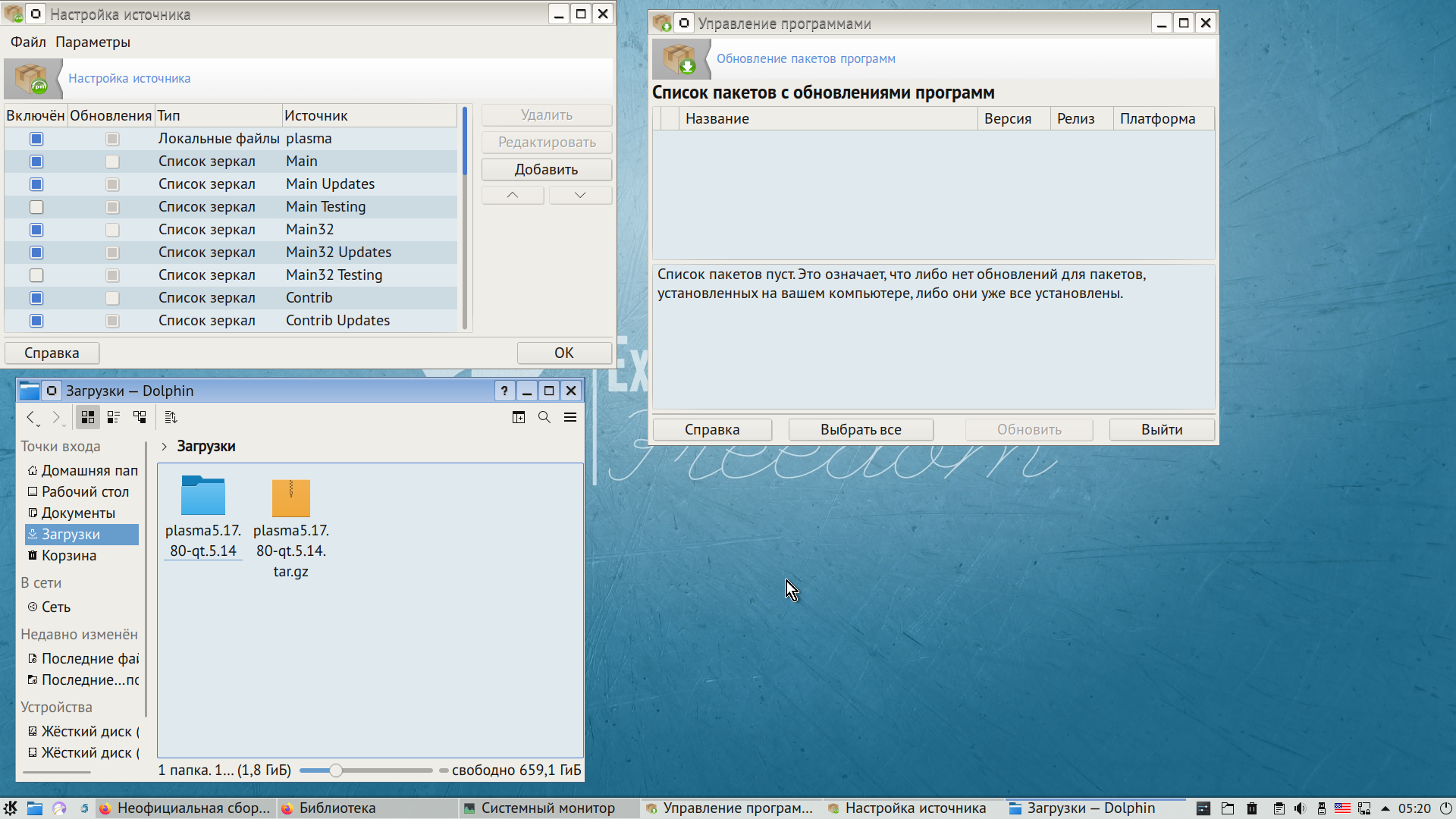Open Dolphin hamburger menu
This screenshot has height=819, width=1456.
click(570, 417)
